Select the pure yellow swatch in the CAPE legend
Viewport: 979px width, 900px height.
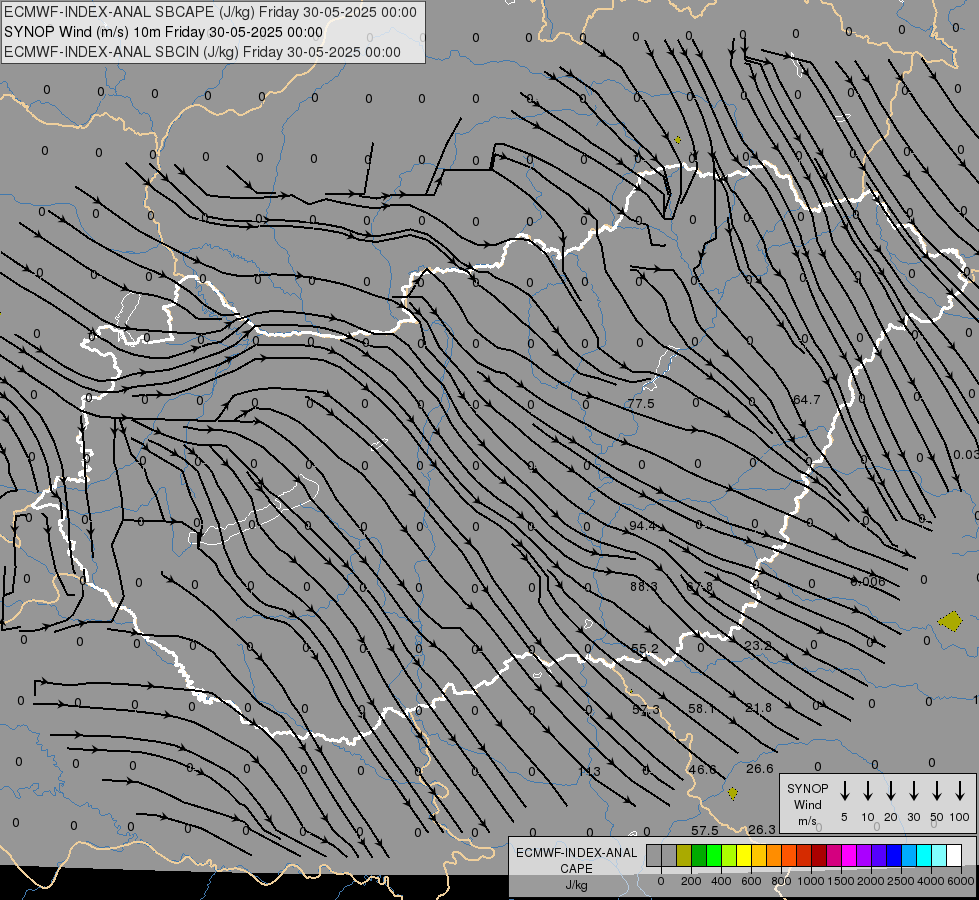(x=744, y=855)
